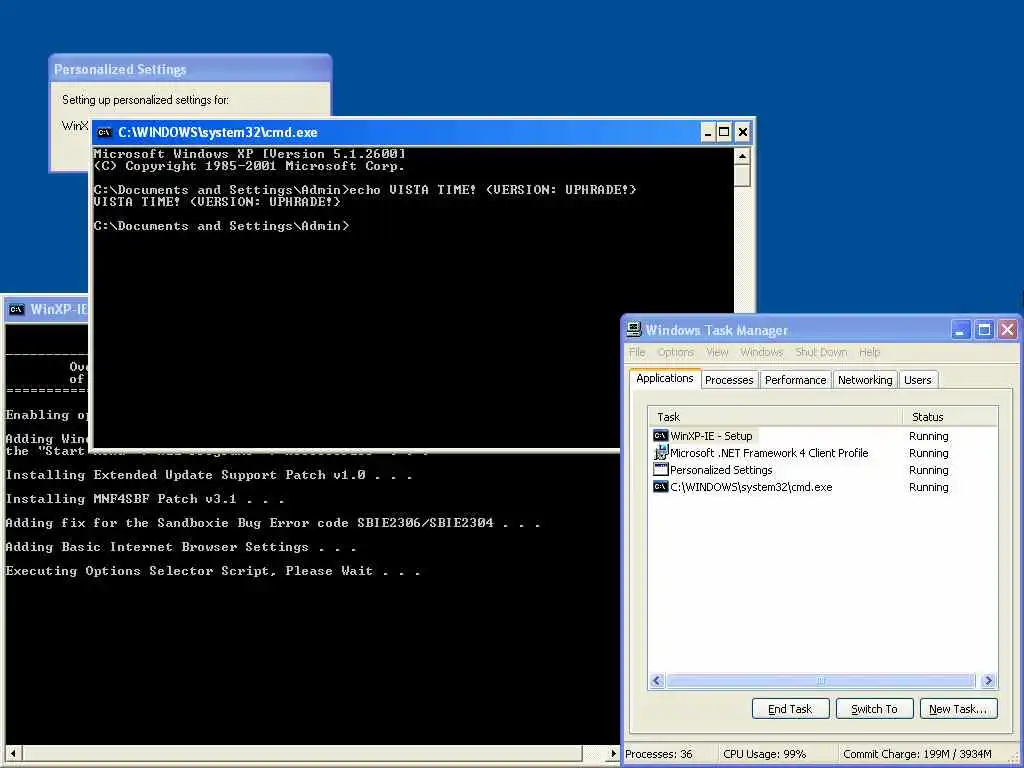
Task: Click the WinXP-IE console title bar icon
Action: click(17, 310)
